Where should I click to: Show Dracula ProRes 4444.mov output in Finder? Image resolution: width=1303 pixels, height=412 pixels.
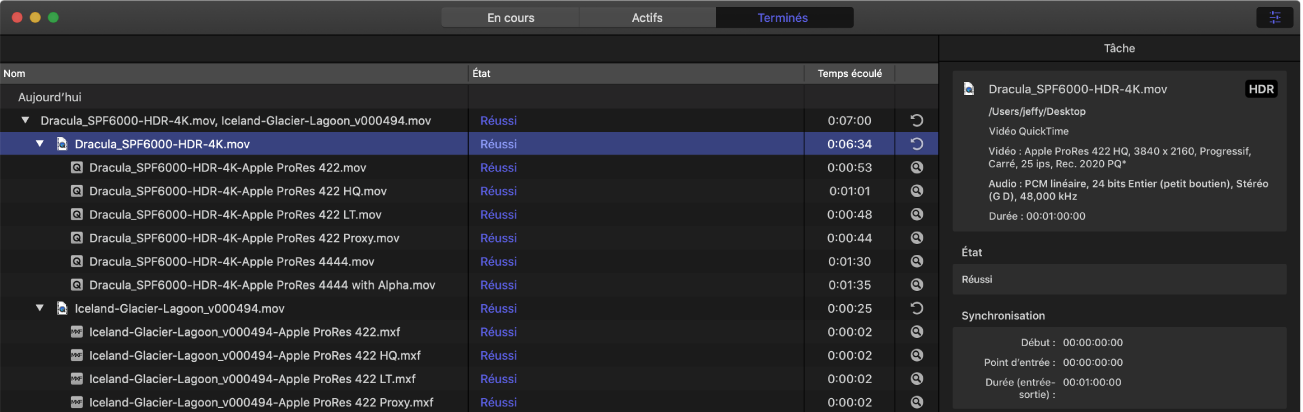(916, 262)
